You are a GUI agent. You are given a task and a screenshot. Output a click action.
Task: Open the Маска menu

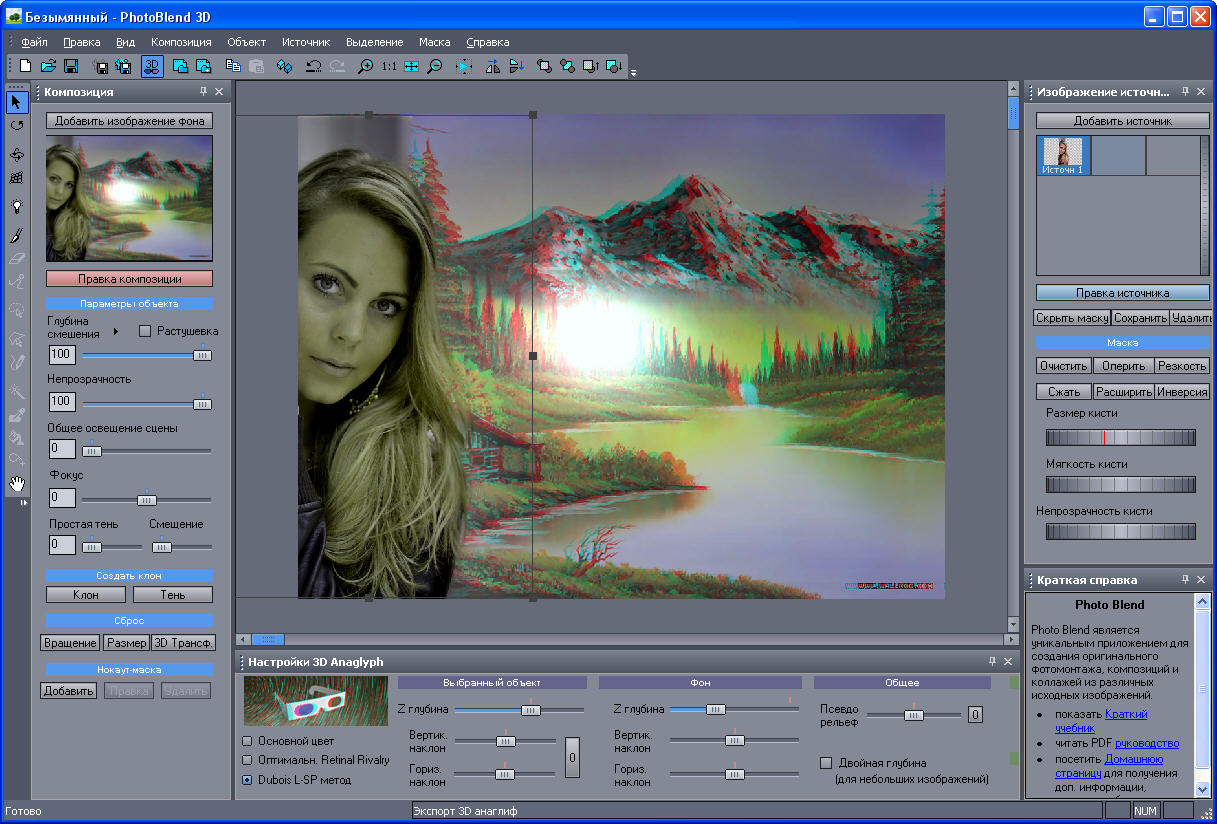pyautogui.click(x=434, y=42)
